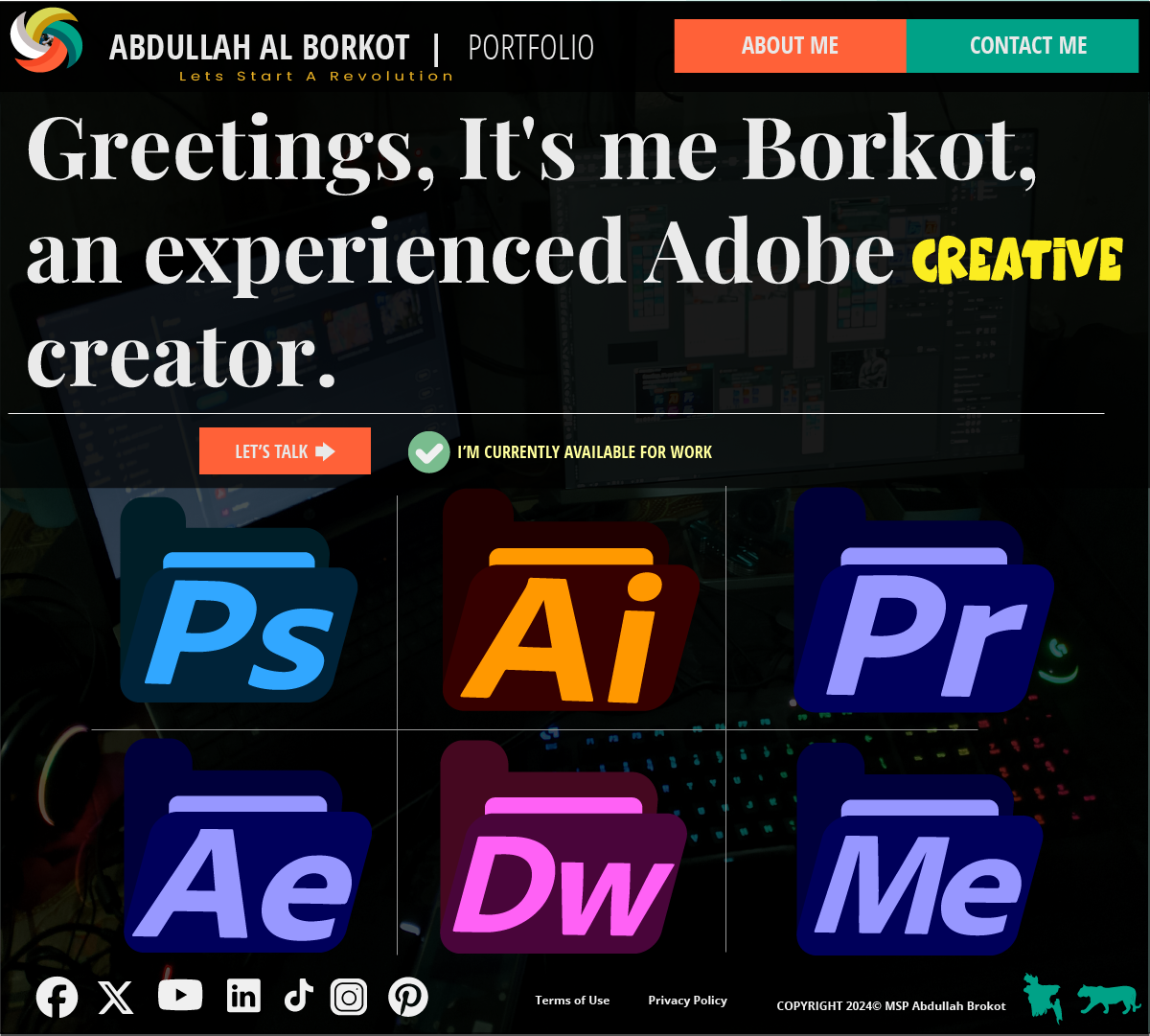This screenshot has width=1150, height=1036.
Task: Open the YouTube channel icon
Action: pyautogui.click(x=180, y=995)
